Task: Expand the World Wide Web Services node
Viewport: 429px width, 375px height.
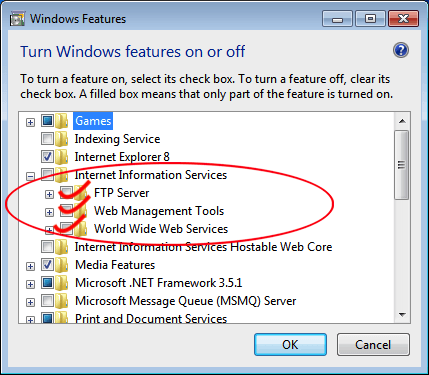Action: pos(49,230)
